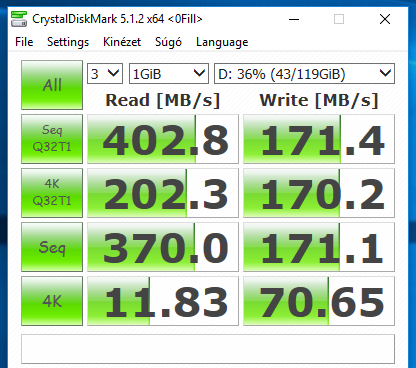Start the Seq Q32T1 test
The height and width of the screenshot is (368, 416).
click(52, 139)
